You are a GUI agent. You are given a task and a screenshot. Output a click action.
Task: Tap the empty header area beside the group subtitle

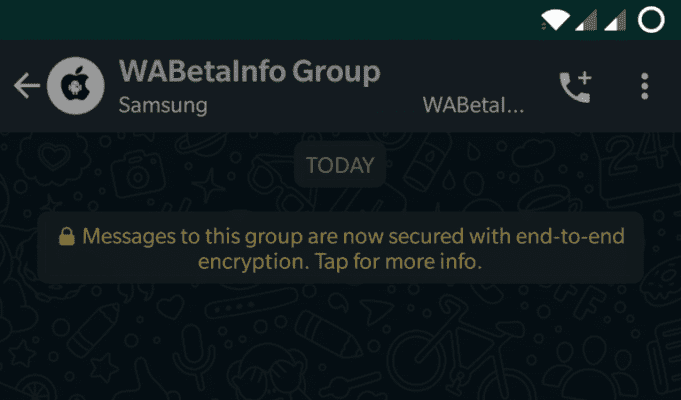(315, 106)
